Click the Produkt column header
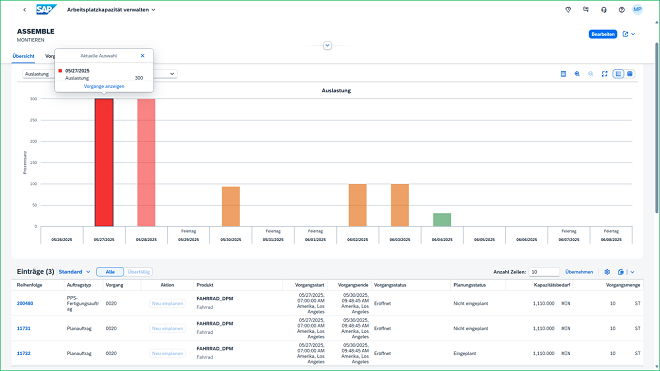This screenshot has height=371, width=660. pos(205,285)
